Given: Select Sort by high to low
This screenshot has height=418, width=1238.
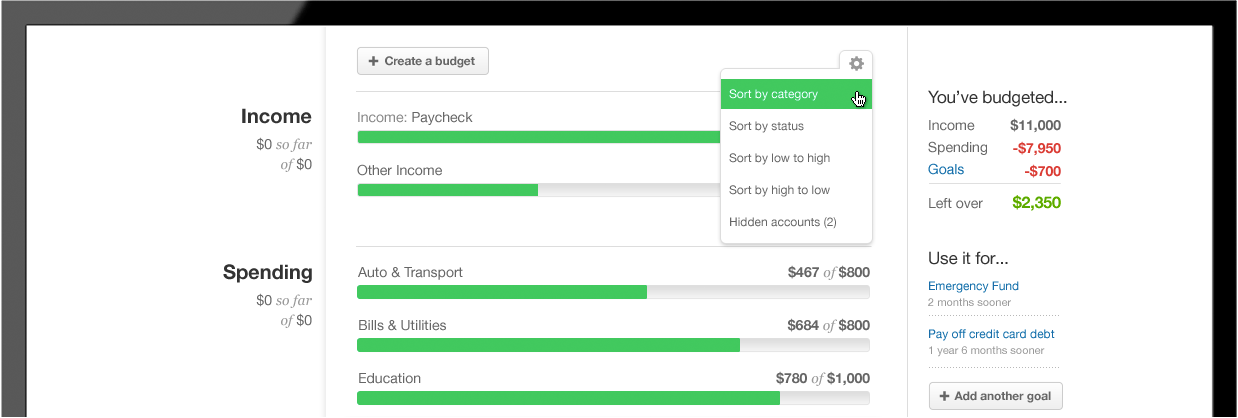Looking at the screenshot, I should [779, 190].
